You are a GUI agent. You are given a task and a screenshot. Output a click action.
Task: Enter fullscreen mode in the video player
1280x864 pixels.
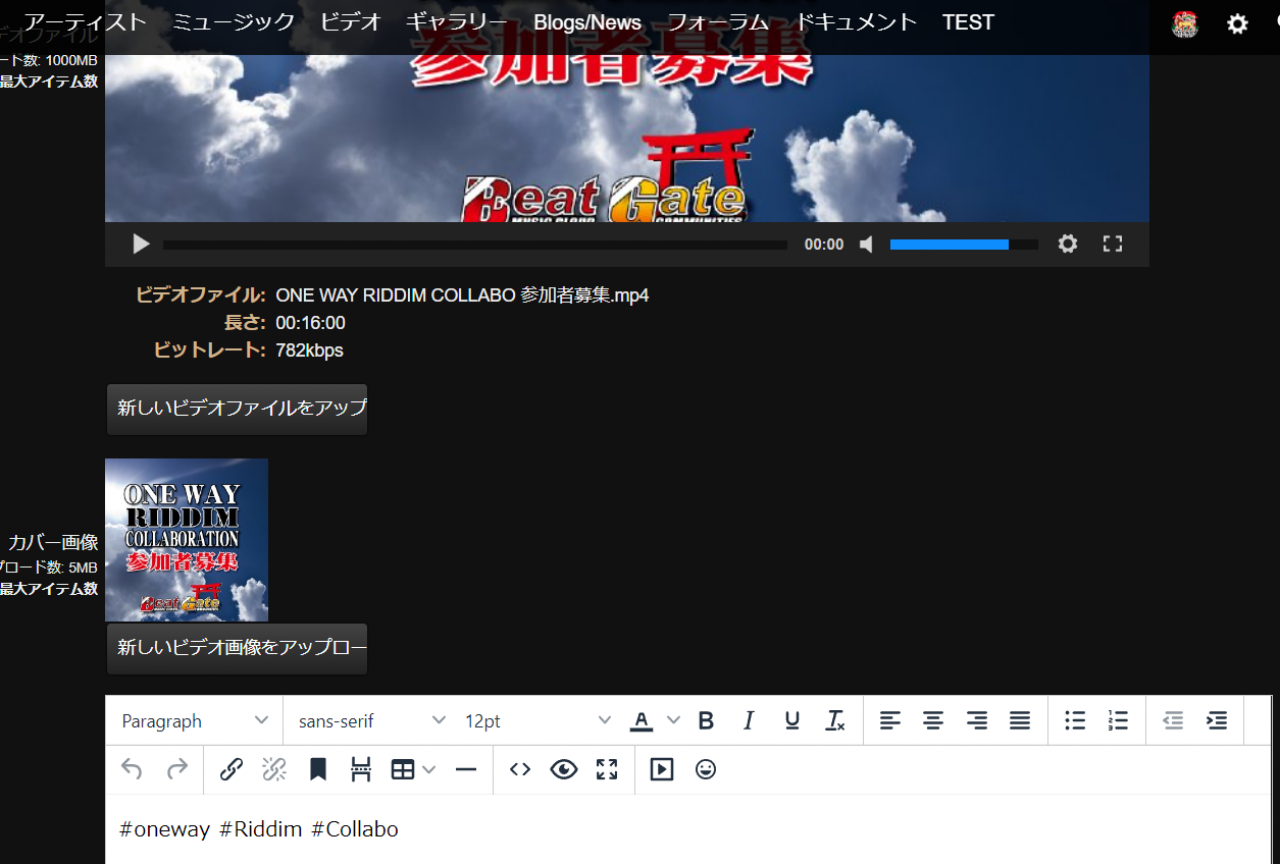coord(1112,244)
